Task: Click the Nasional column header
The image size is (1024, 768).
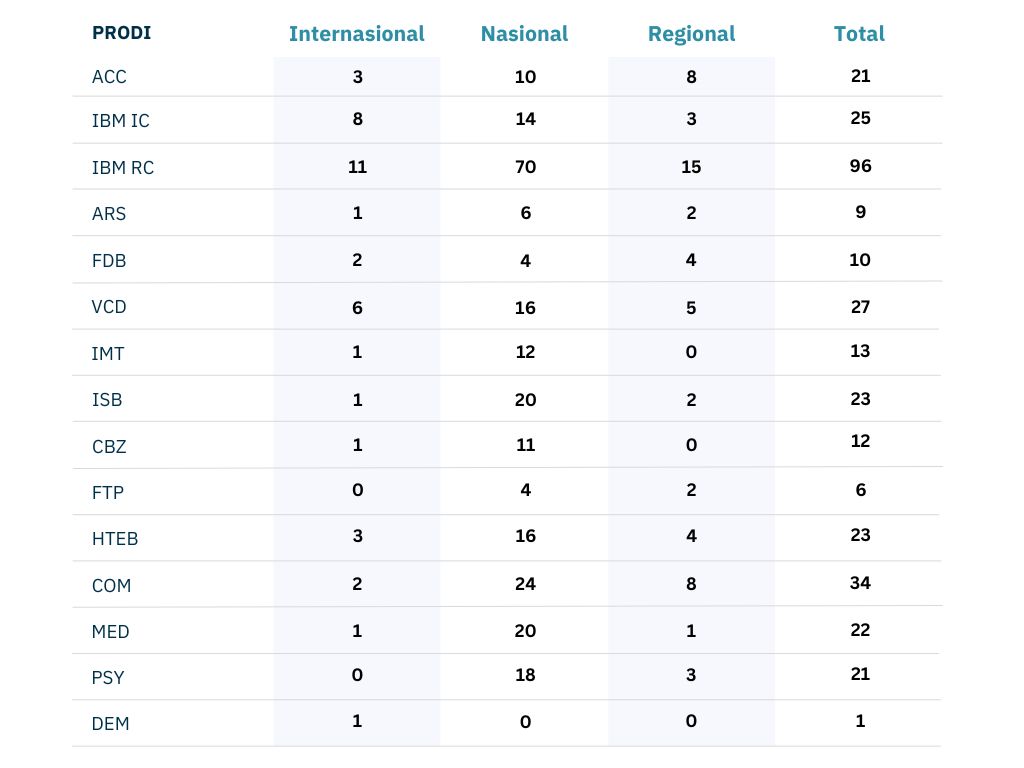Action: [x=524, y=34]
